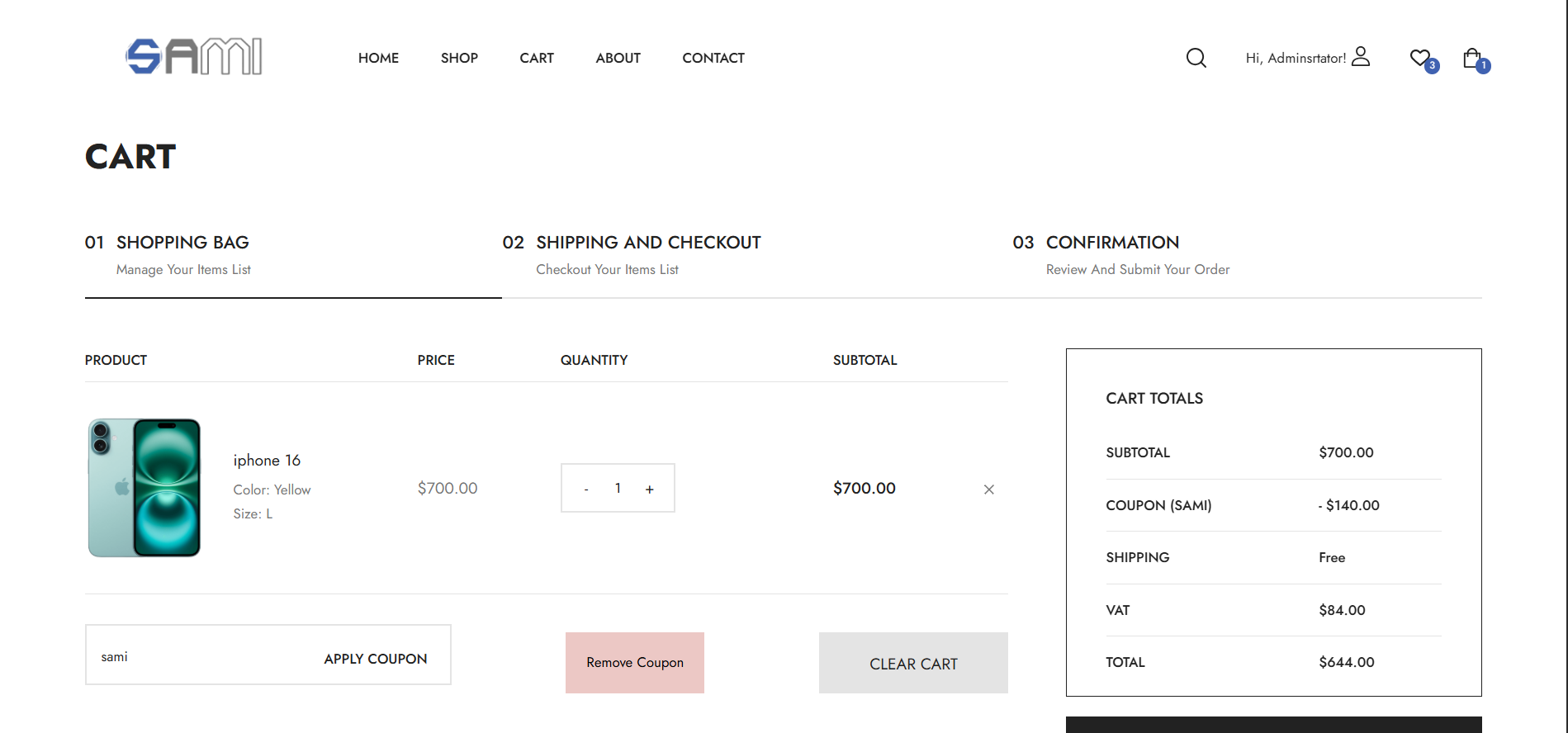Navigate to the ABOUT page
This screenshot has width=1568, height=733.
[x=618, y=58]
